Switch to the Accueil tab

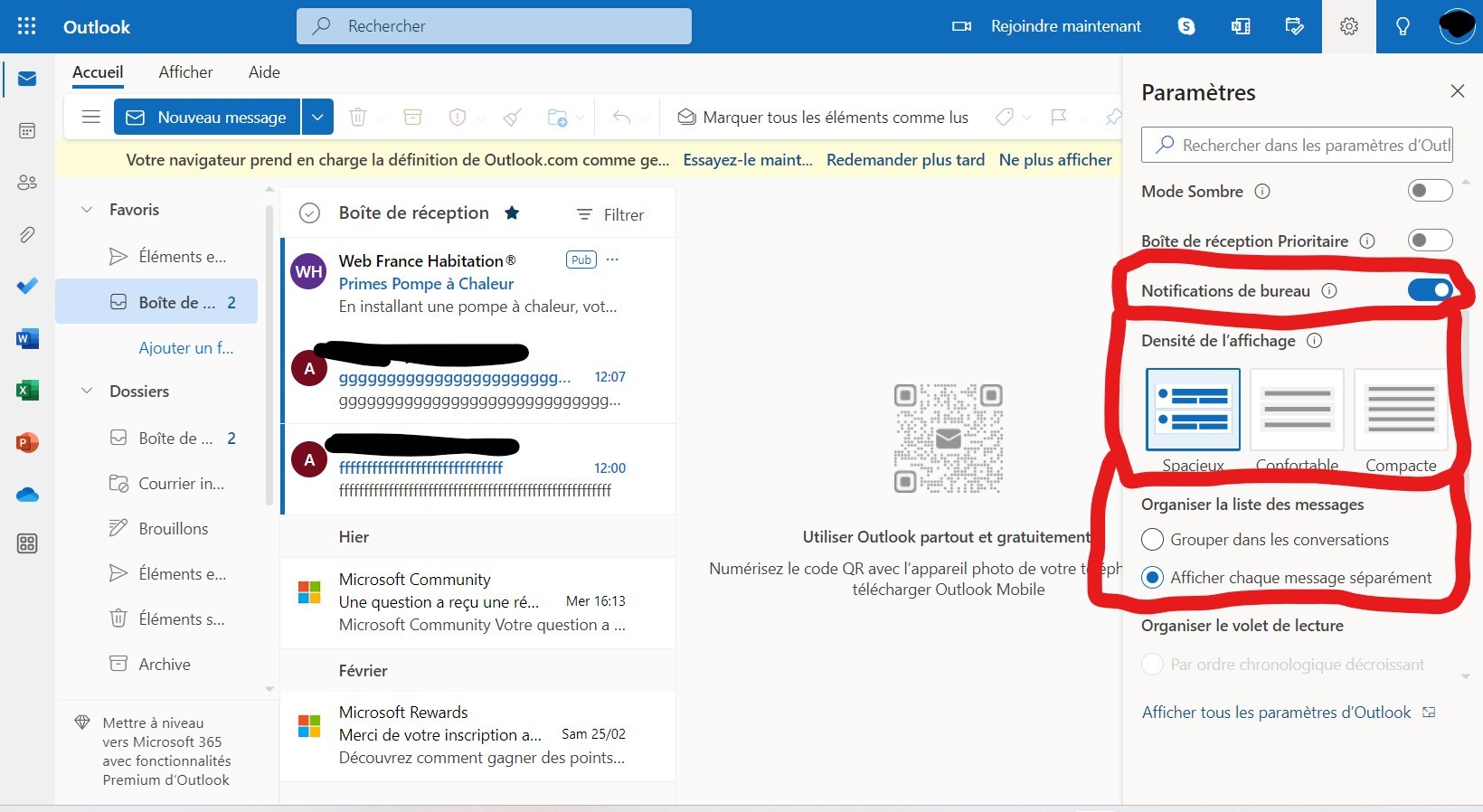(98, 72)
